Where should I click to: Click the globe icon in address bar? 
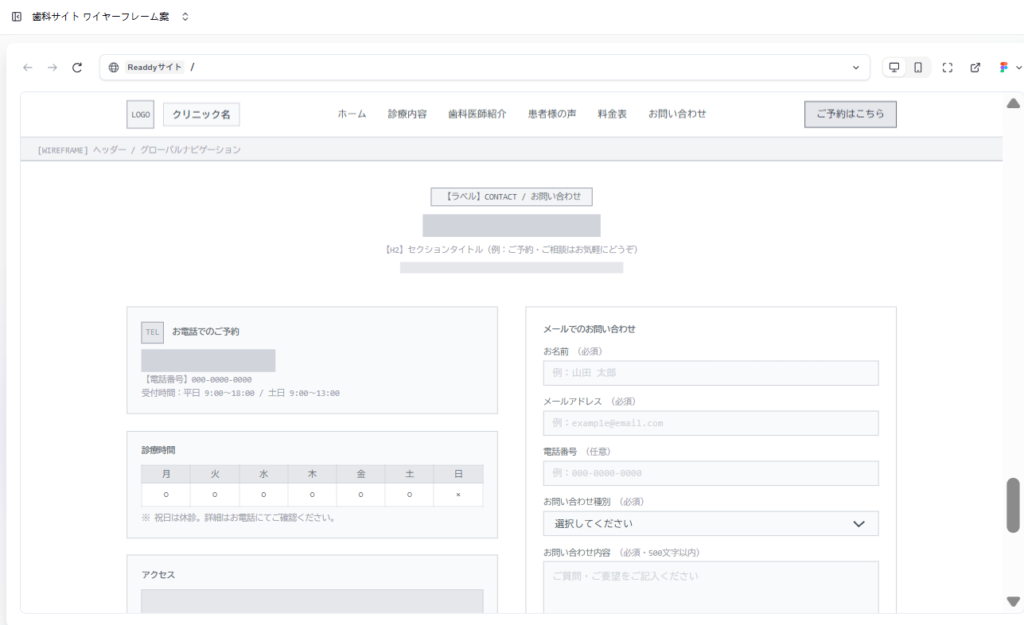114,67
